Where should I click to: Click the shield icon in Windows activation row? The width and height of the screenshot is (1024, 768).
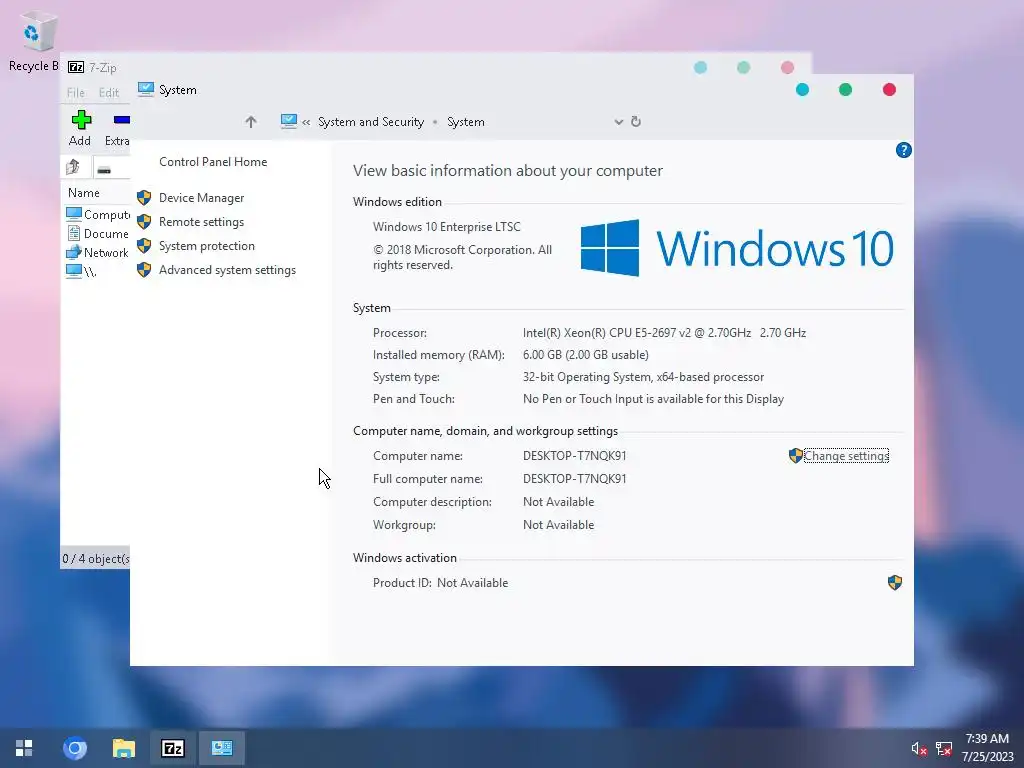895,583
